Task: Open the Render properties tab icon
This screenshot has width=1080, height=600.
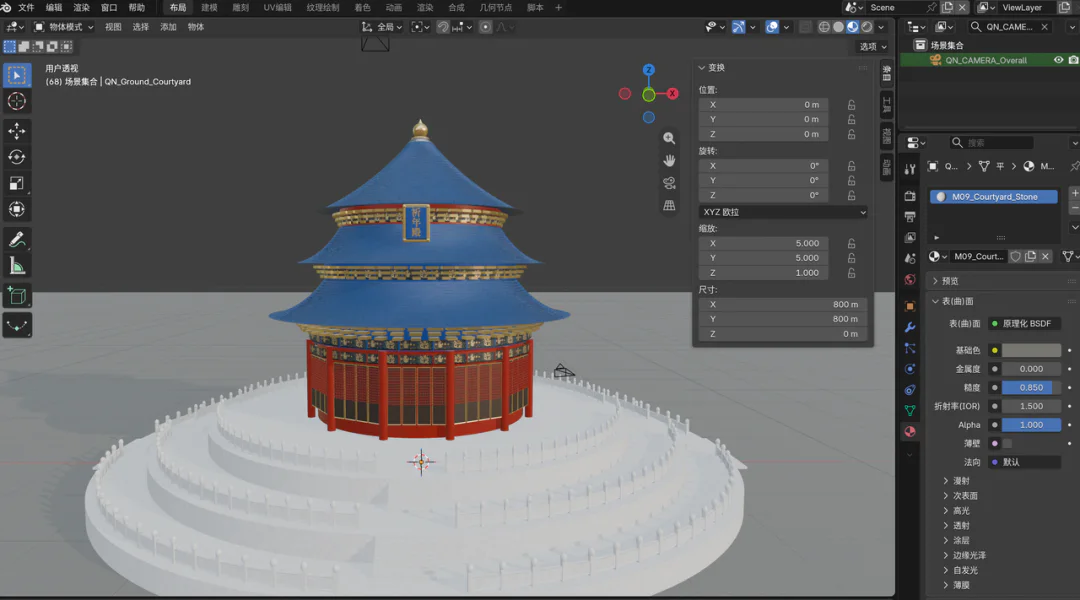Action: pos(910,196)
